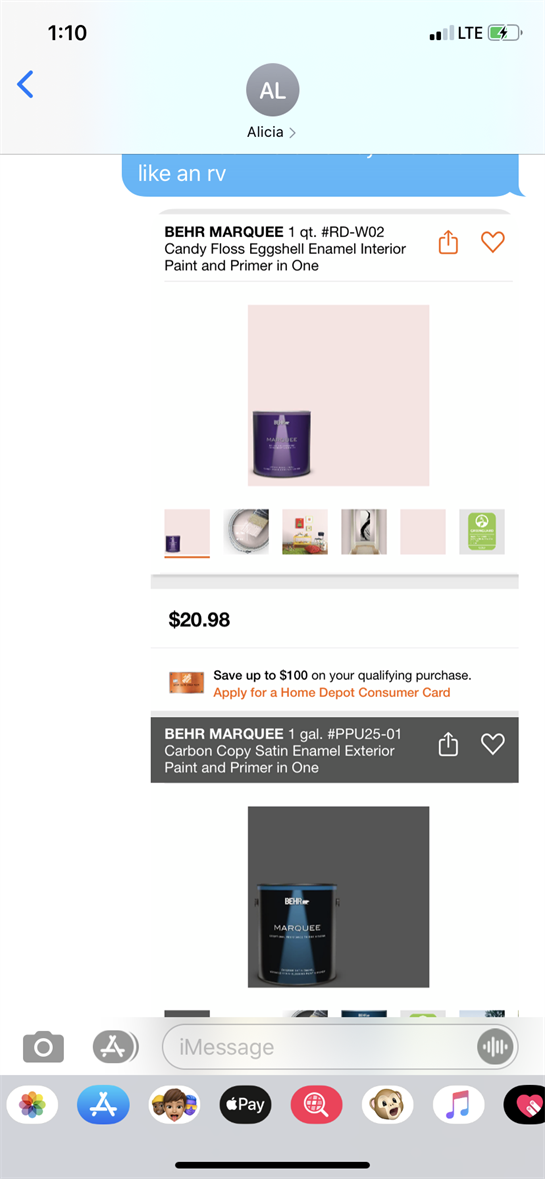Screen dimensions: 545x1179
Task: Tap share icon on Candy Floss paint
Action: [x=448, y=242]
